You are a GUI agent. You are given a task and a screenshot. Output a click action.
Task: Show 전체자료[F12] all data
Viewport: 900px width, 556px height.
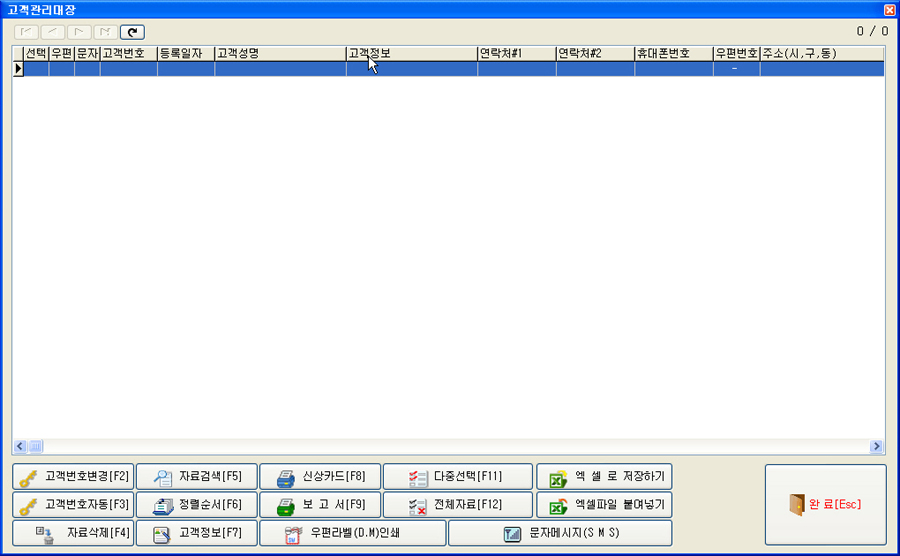pyautogui.click(x=457, y=504)
